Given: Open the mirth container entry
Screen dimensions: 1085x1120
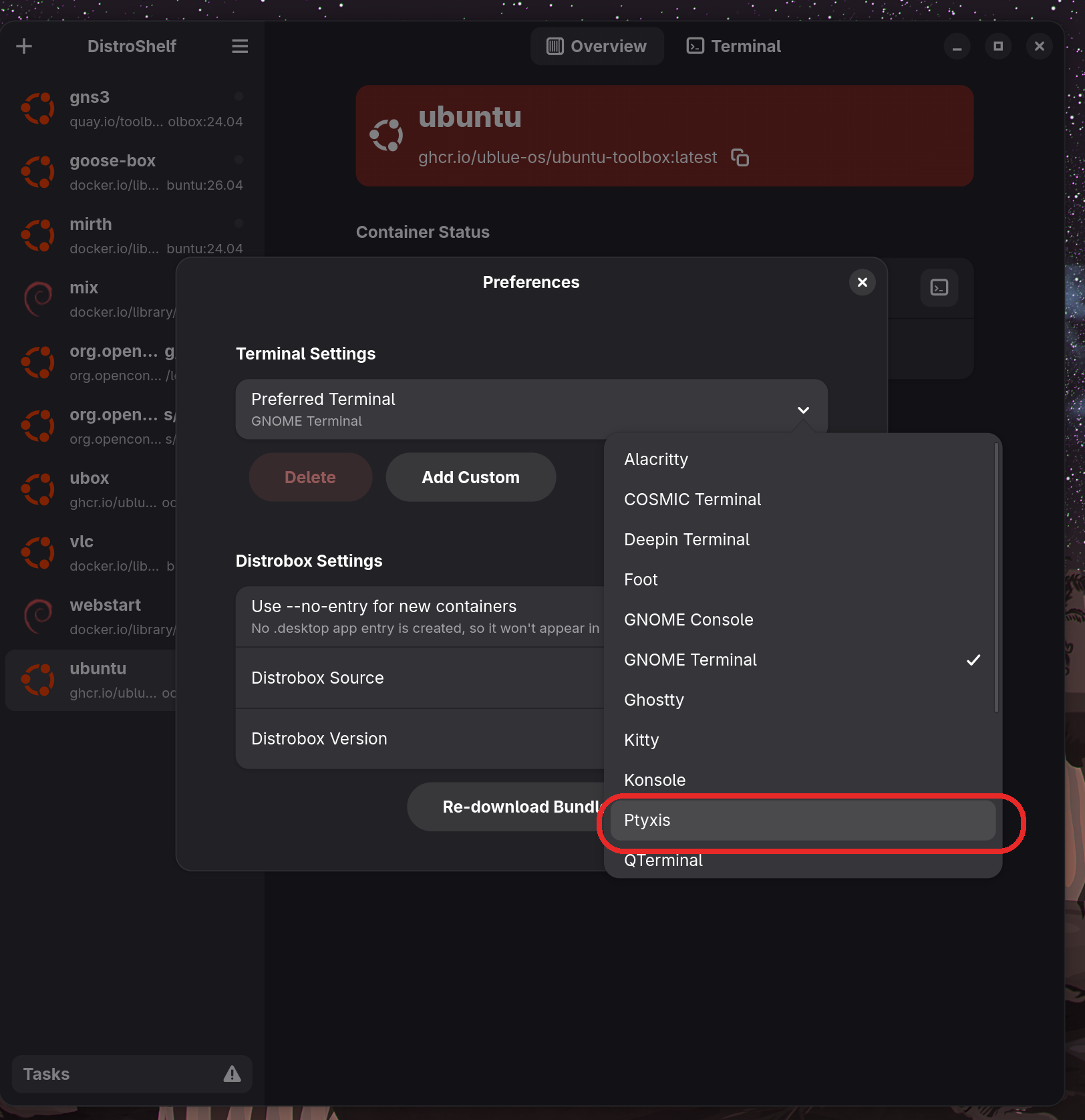Looking at the screenshot, I should [132, 235].
